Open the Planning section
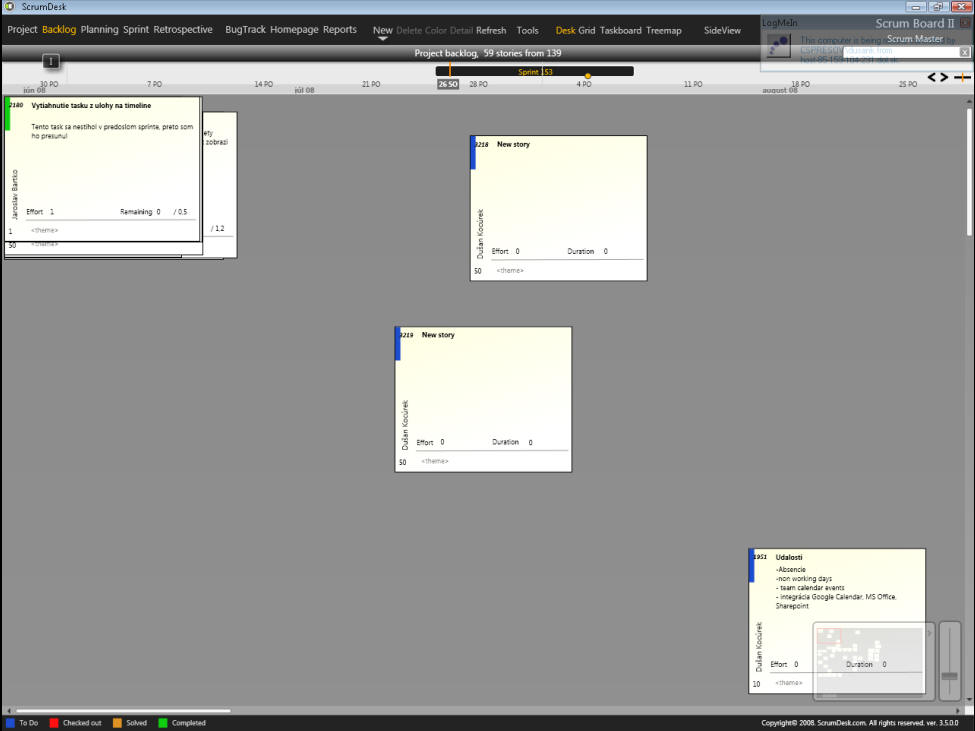This screenshot has height=731, width=975. [99, 30]
